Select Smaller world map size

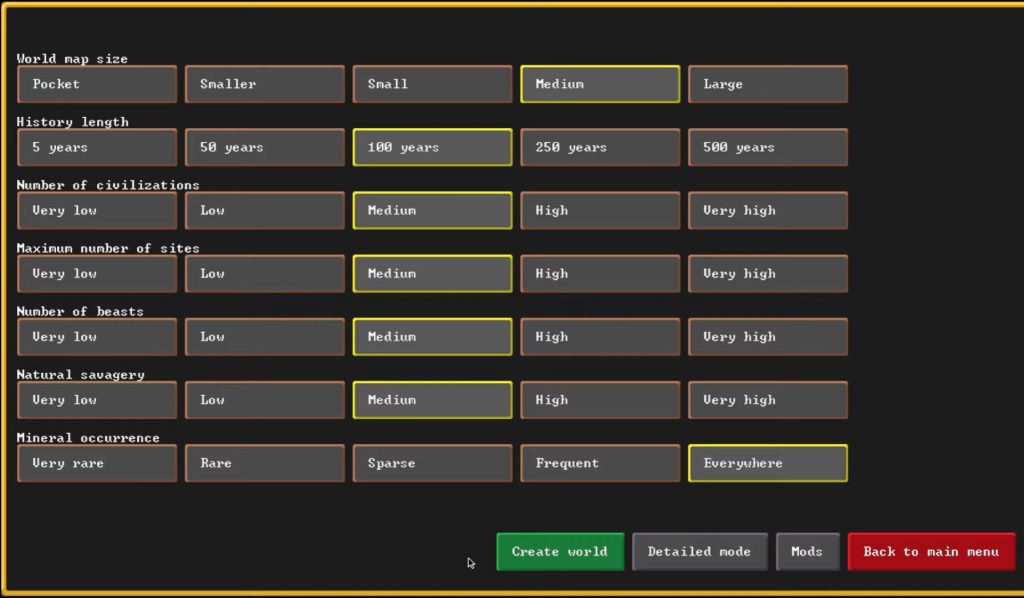pyautogui.click(x=264, y=84)
